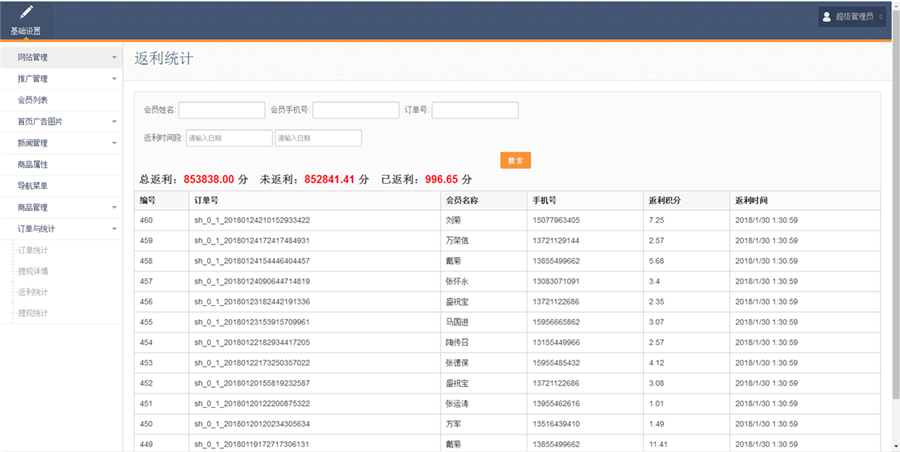Expand the 商品管理 sidebar arrow
Image resolution: width=900 pixels, height=452 pixels.
114,207
